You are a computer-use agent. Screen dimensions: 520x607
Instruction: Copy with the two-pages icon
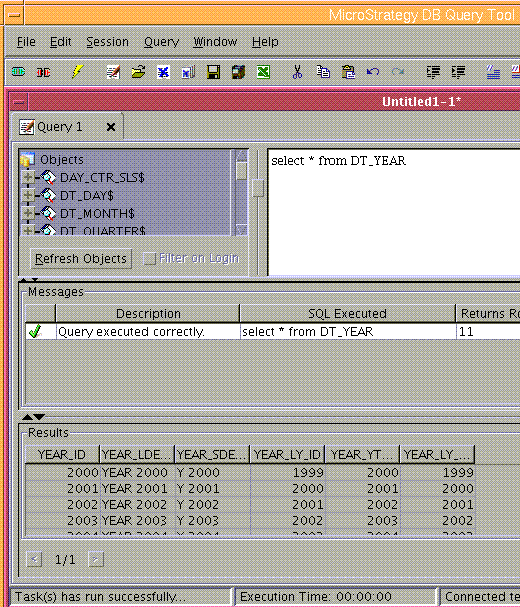pyautogui.click(x=323, y=72)
